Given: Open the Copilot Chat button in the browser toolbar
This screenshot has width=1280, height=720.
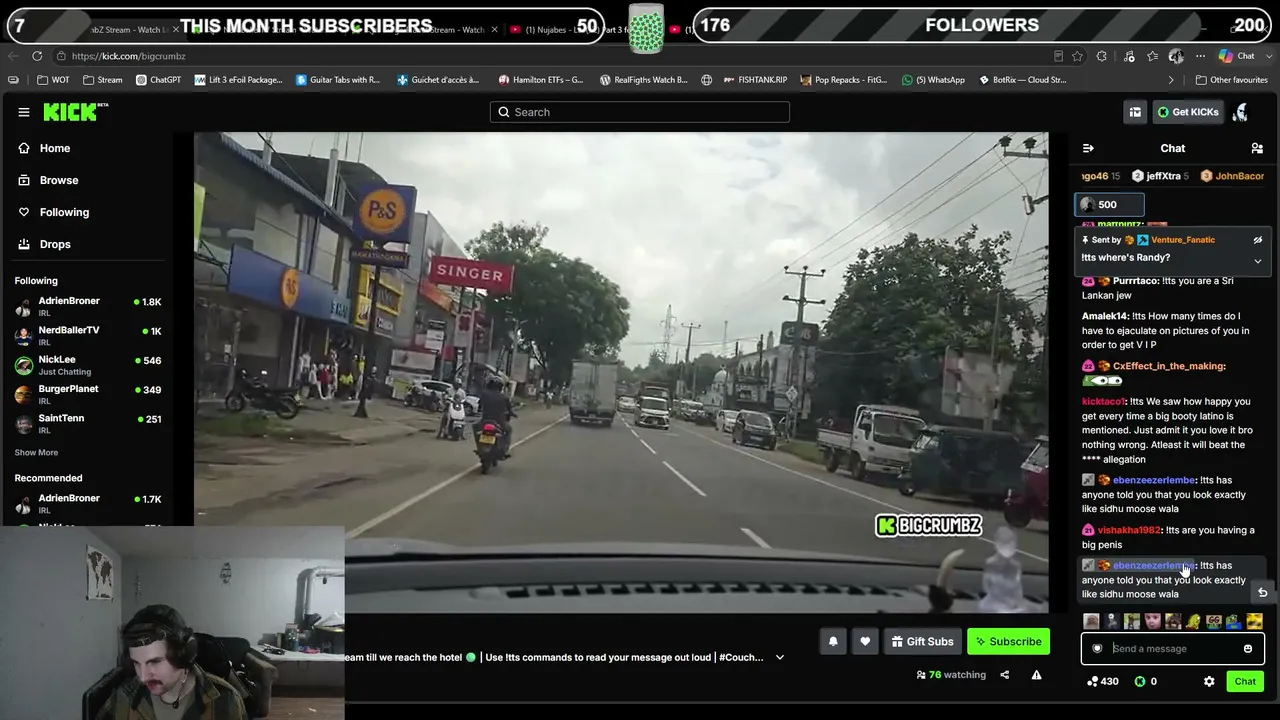Looking at the screenshot, I should click(x=1238, y=56).
